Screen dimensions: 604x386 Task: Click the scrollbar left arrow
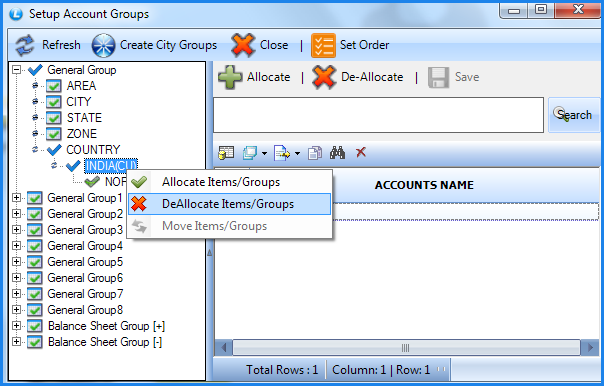(223, 348)
